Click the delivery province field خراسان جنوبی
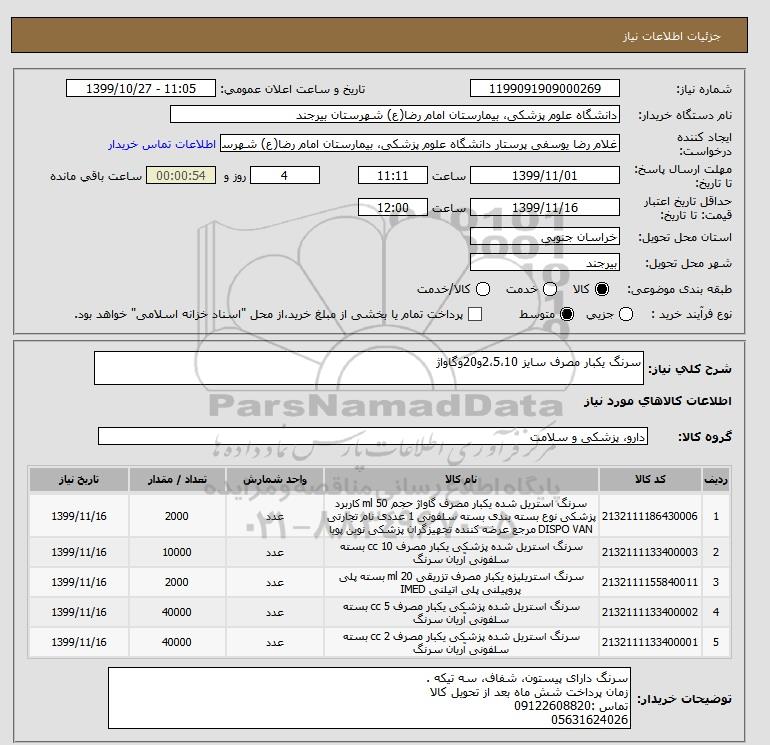The image size is (770, 745). (545, 237)
